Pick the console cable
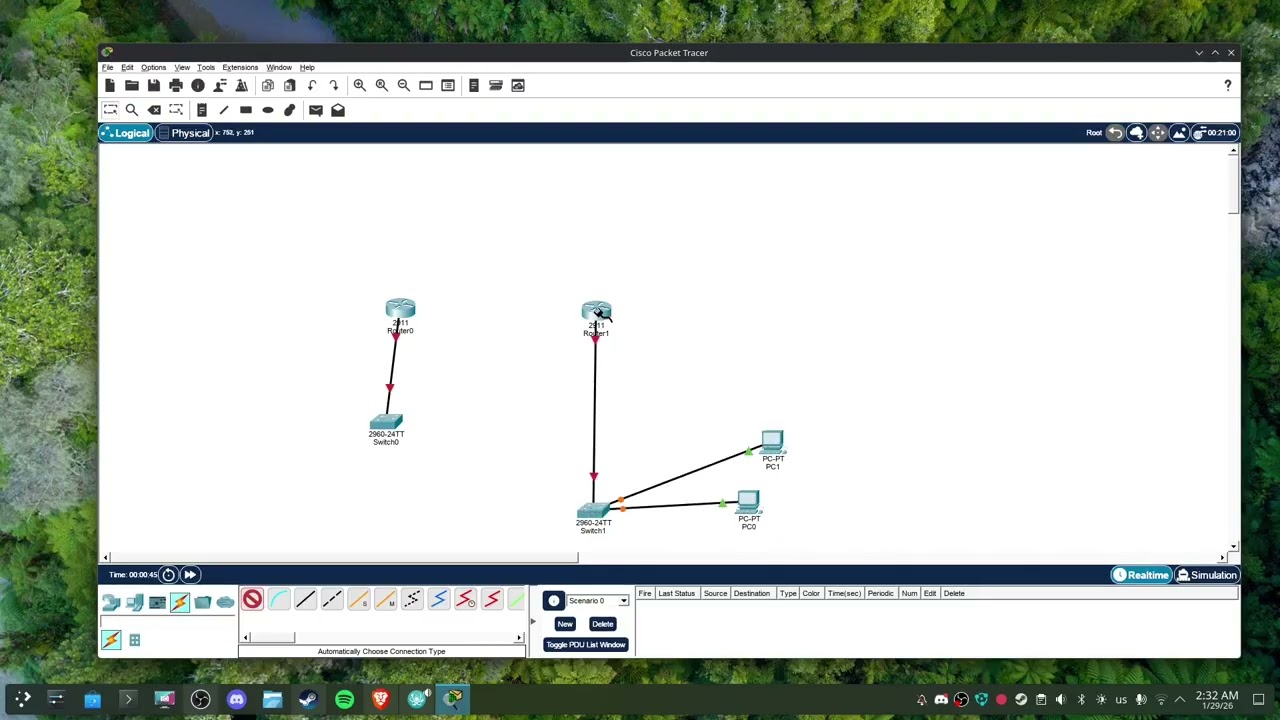 [279, 600]
